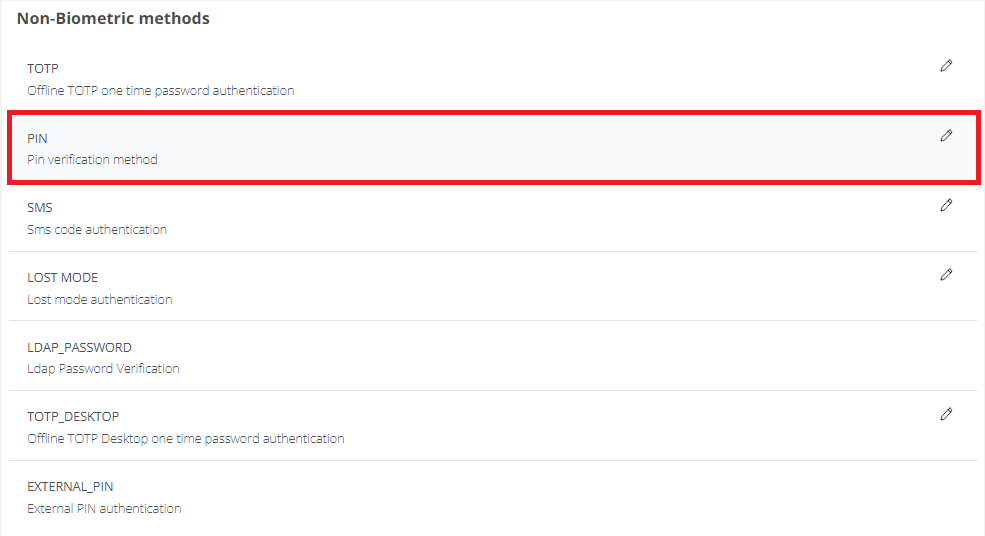
Task: Click the 'Pin verification method' description
Action: tap(92, 160)
